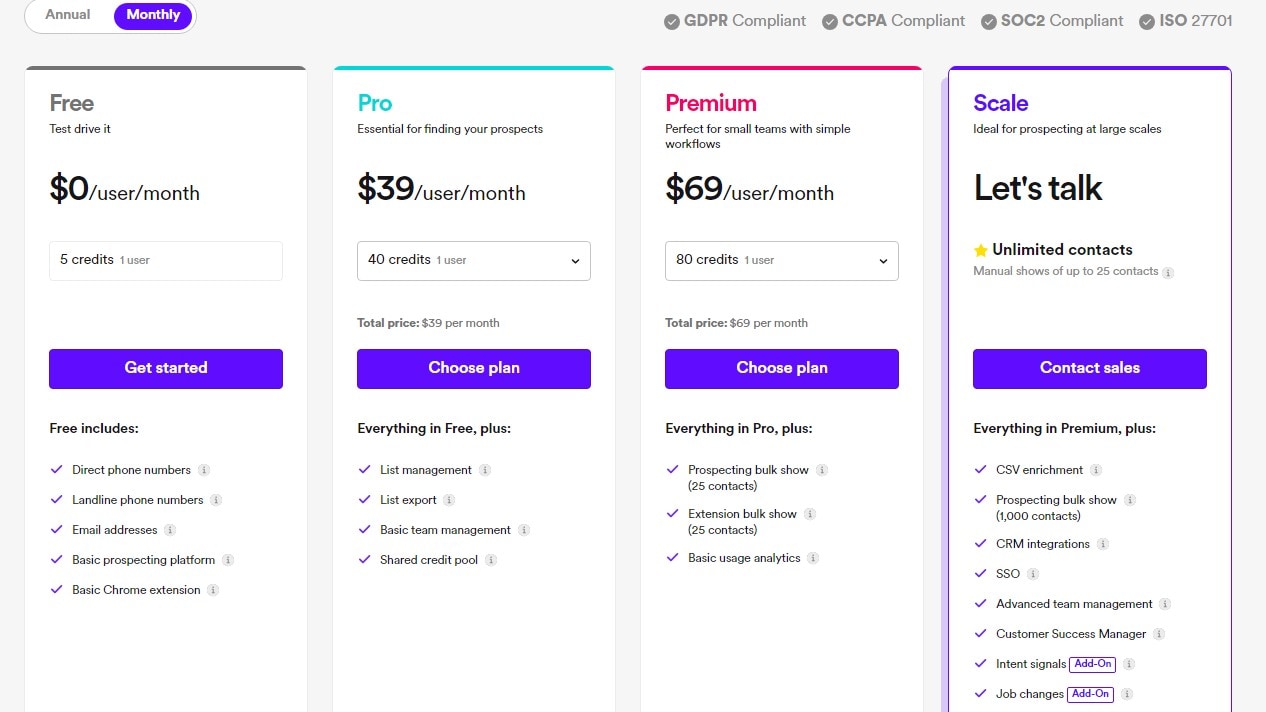Open info icon beside Basic usage analytics
The image size is (1266, 712).
coord(812,558)
